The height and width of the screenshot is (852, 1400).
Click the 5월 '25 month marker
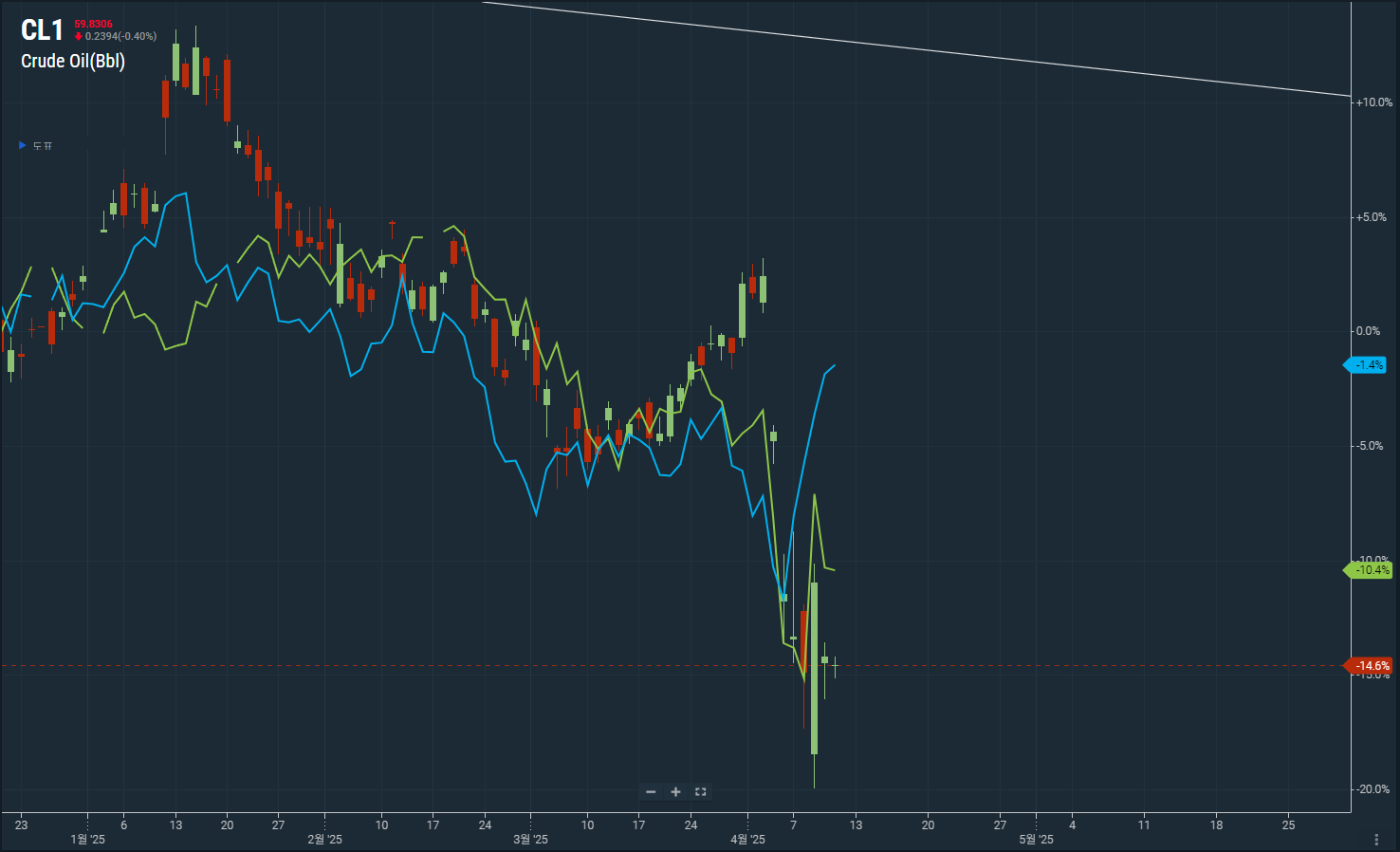tap(1036, 840)
